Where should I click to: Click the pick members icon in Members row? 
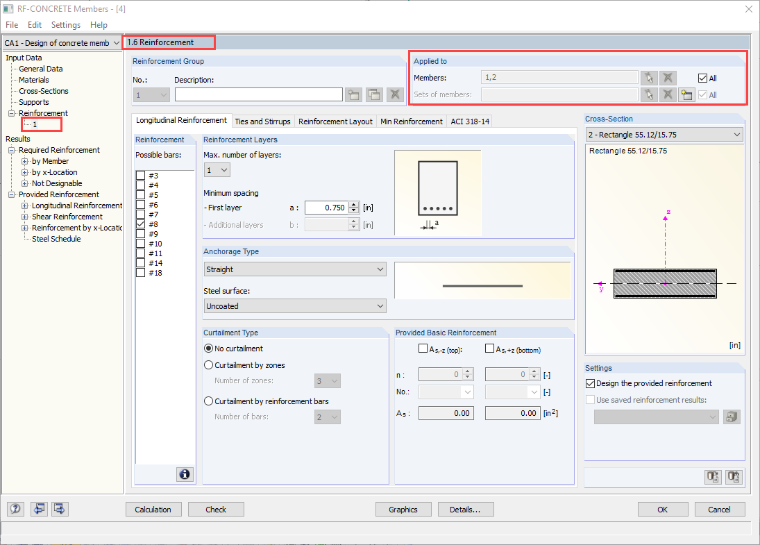649,78
